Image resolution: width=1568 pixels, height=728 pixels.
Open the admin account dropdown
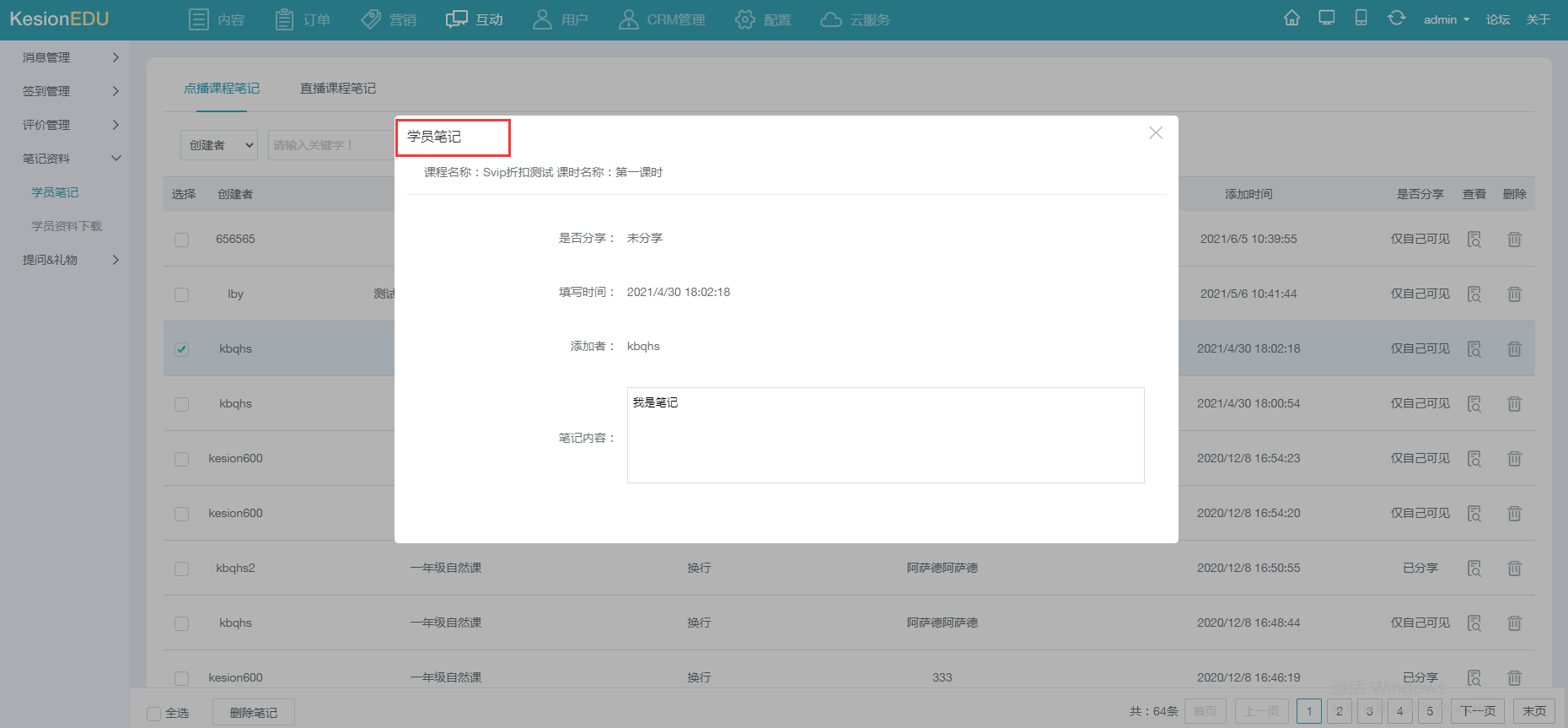1446,19
